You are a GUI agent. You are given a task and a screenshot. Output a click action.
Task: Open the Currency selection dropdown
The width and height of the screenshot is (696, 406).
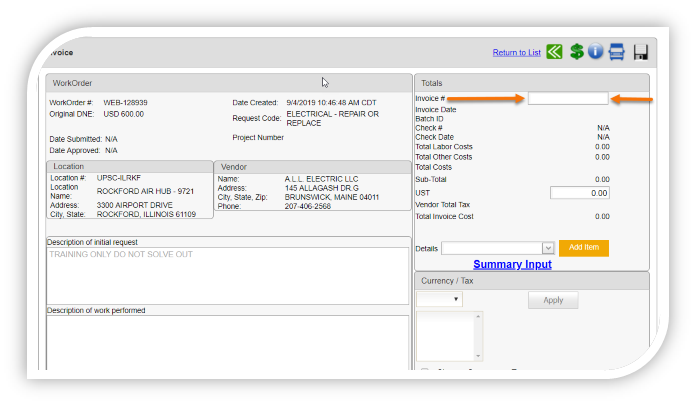tap(440, 300)
